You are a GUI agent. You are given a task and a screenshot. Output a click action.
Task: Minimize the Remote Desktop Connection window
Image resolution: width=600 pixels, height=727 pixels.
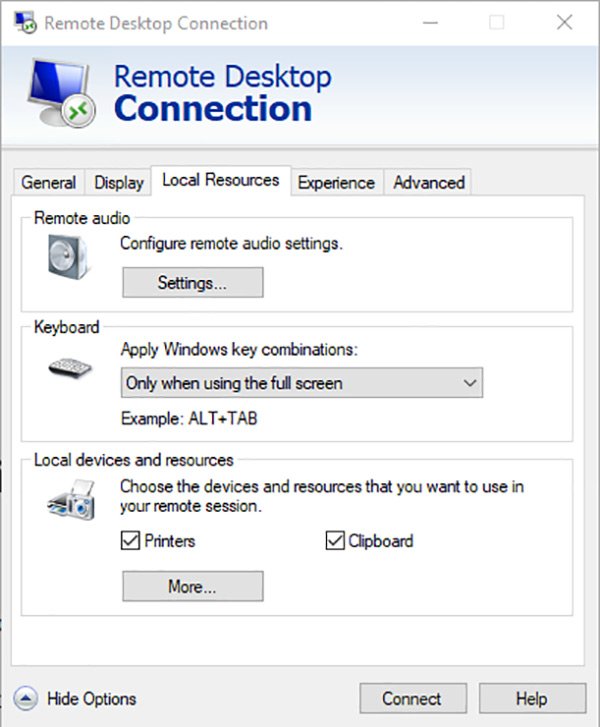pyautogui.click(x=430, y=22)
